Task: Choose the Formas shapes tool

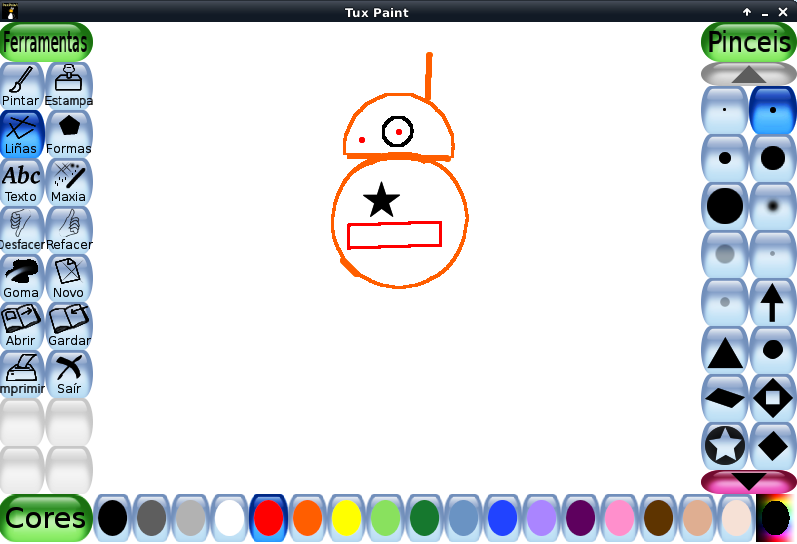Action: tap(69, 134)
